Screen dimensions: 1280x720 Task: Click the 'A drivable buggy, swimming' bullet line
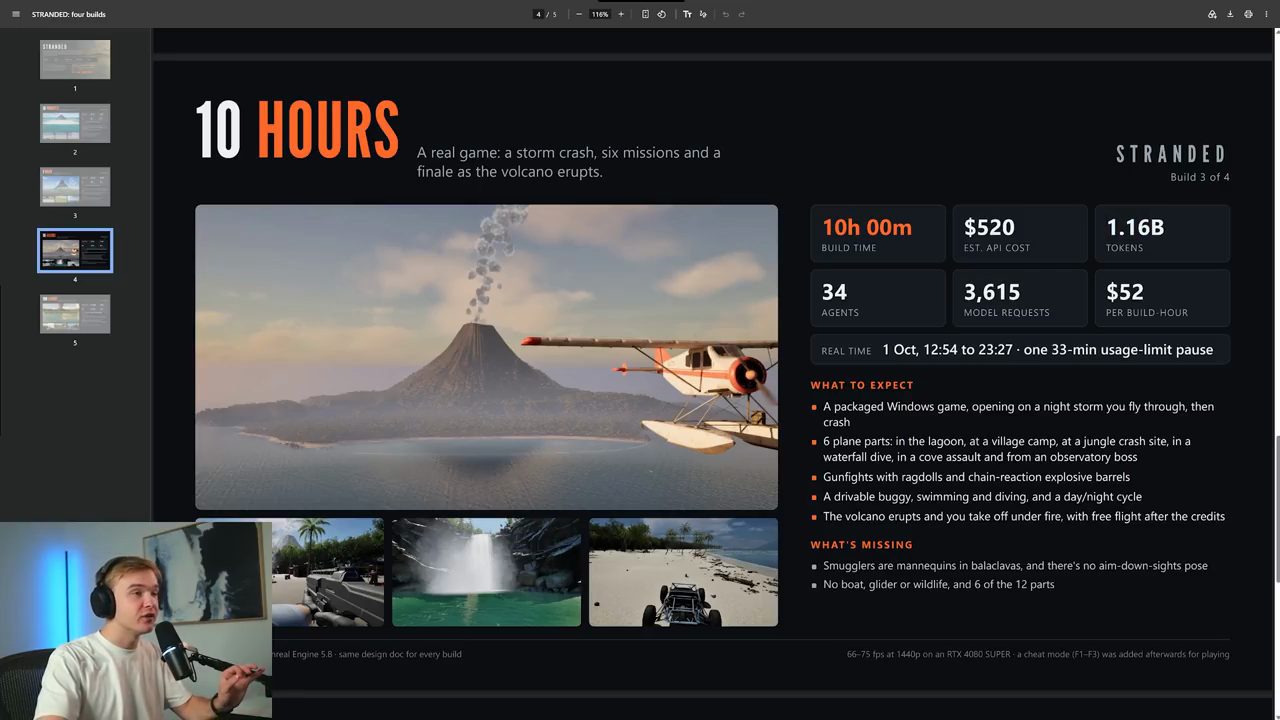pyautogui.click(x=982, y=497)
